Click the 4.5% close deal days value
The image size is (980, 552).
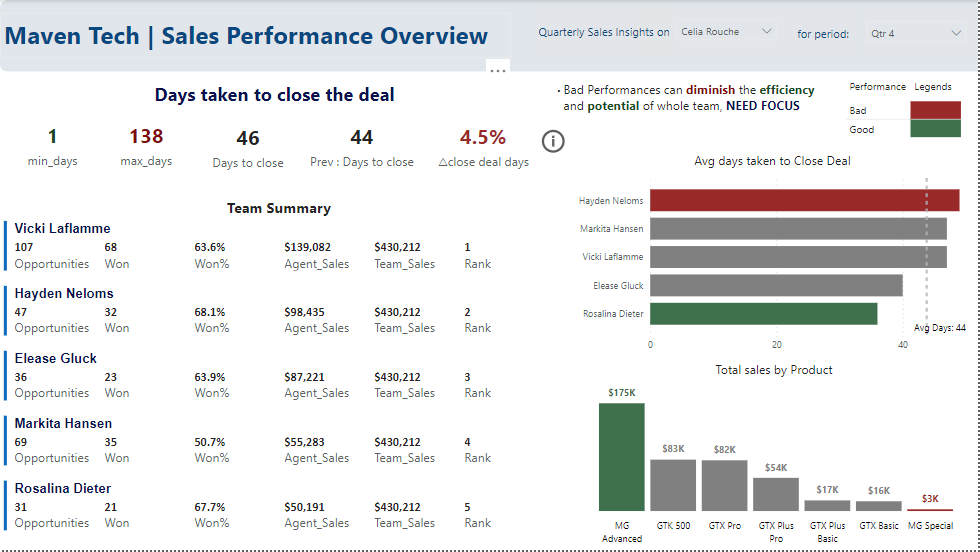coord(482,137)
